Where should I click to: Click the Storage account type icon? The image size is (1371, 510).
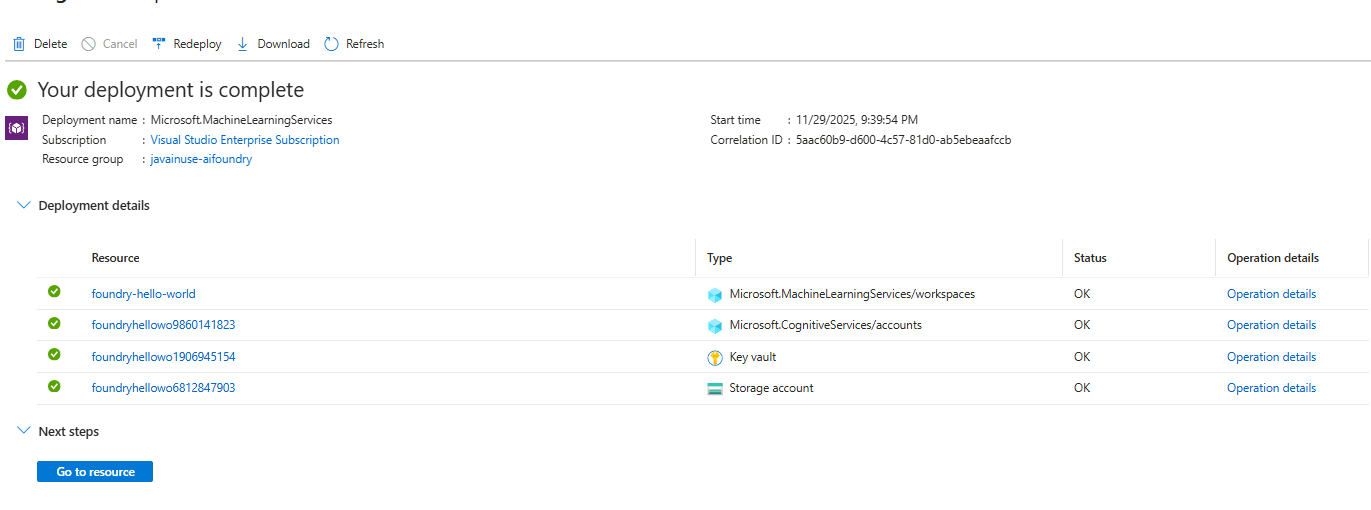pyautogui.click(x=714, y=388)
